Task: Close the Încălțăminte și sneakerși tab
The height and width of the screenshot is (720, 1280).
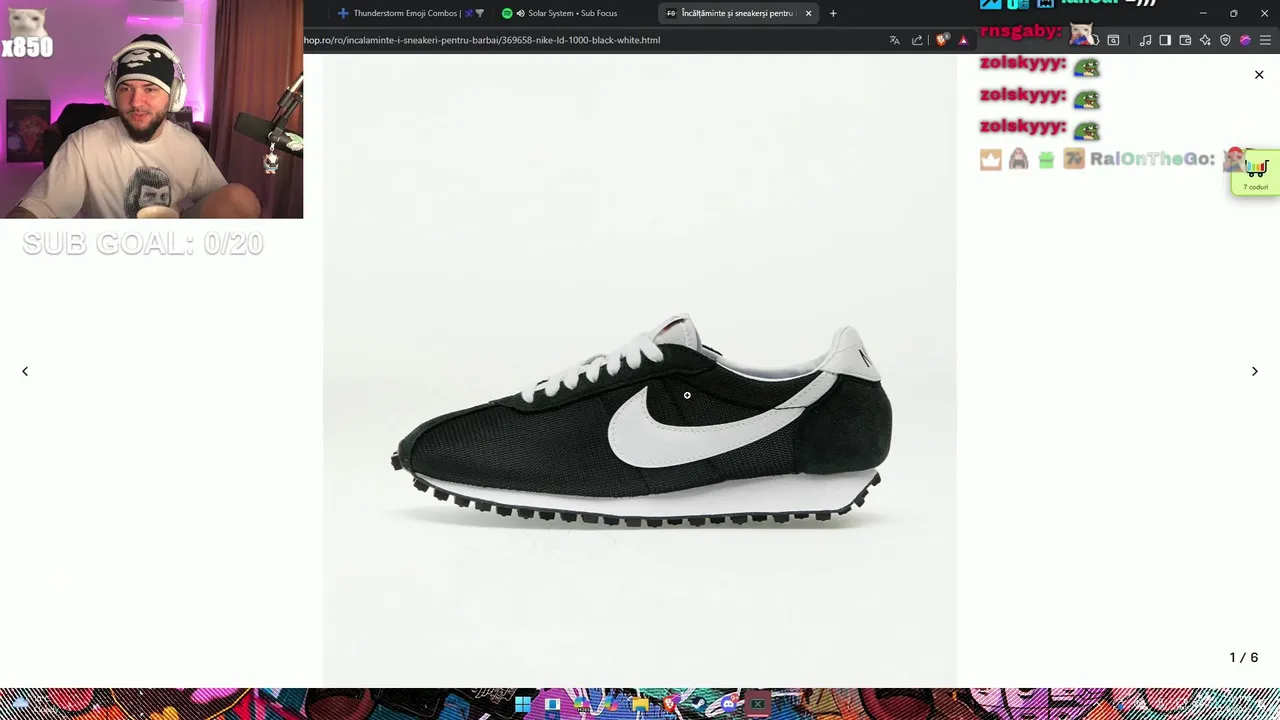Action: pyautogui.click(x=808, y=13)
